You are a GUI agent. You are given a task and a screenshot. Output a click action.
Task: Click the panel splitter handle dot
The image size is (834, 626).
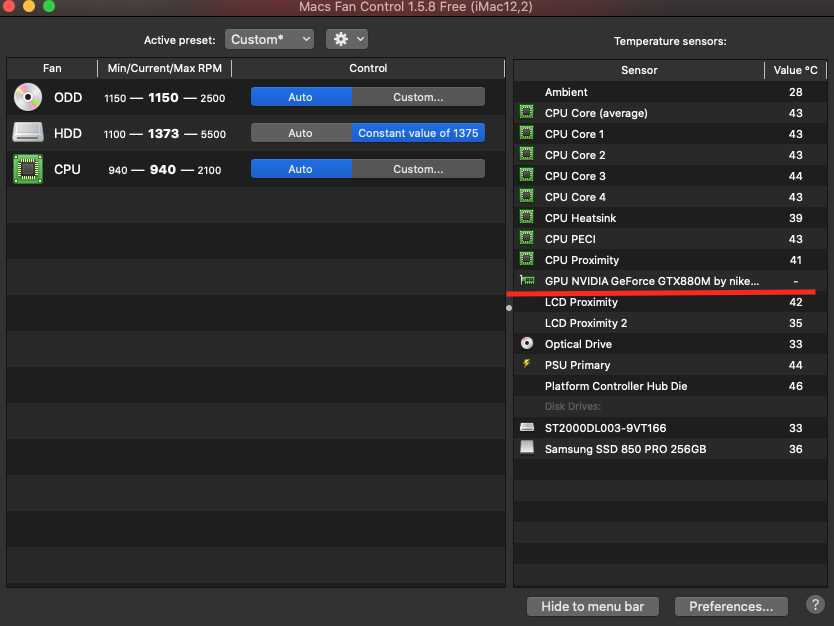click(x=509, y=308)
